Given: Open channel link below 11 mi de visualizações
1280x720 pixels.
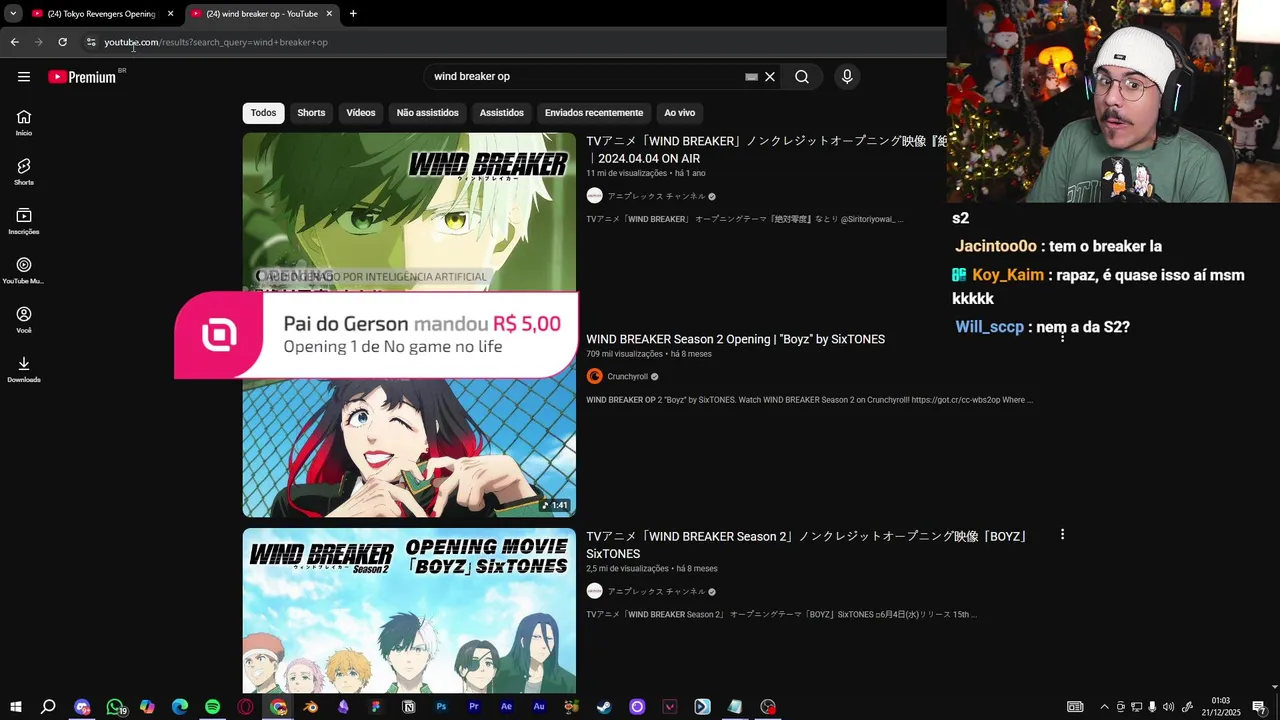Looking at the screenshot, I should click(656, 197).
